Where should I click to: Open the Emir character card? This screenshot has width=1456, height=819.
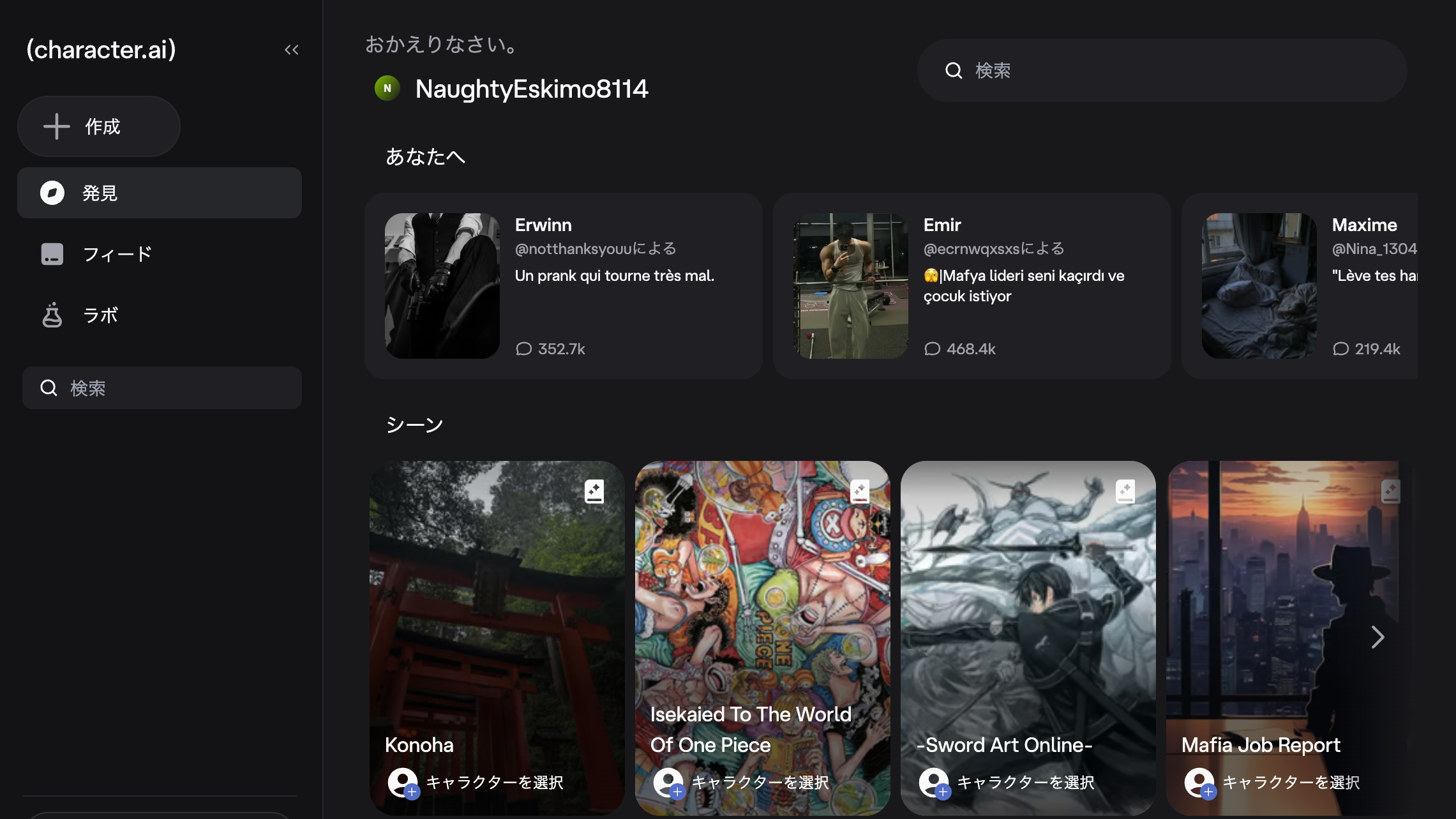[972, 285]
